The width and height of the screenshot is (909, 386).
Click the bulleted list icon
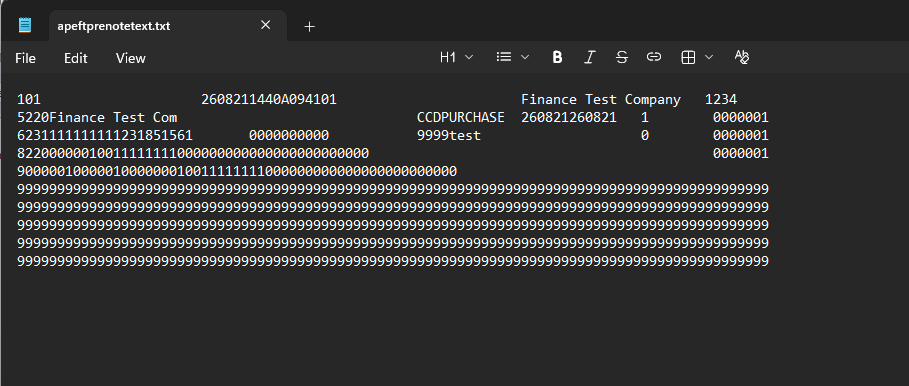[504, 57]
